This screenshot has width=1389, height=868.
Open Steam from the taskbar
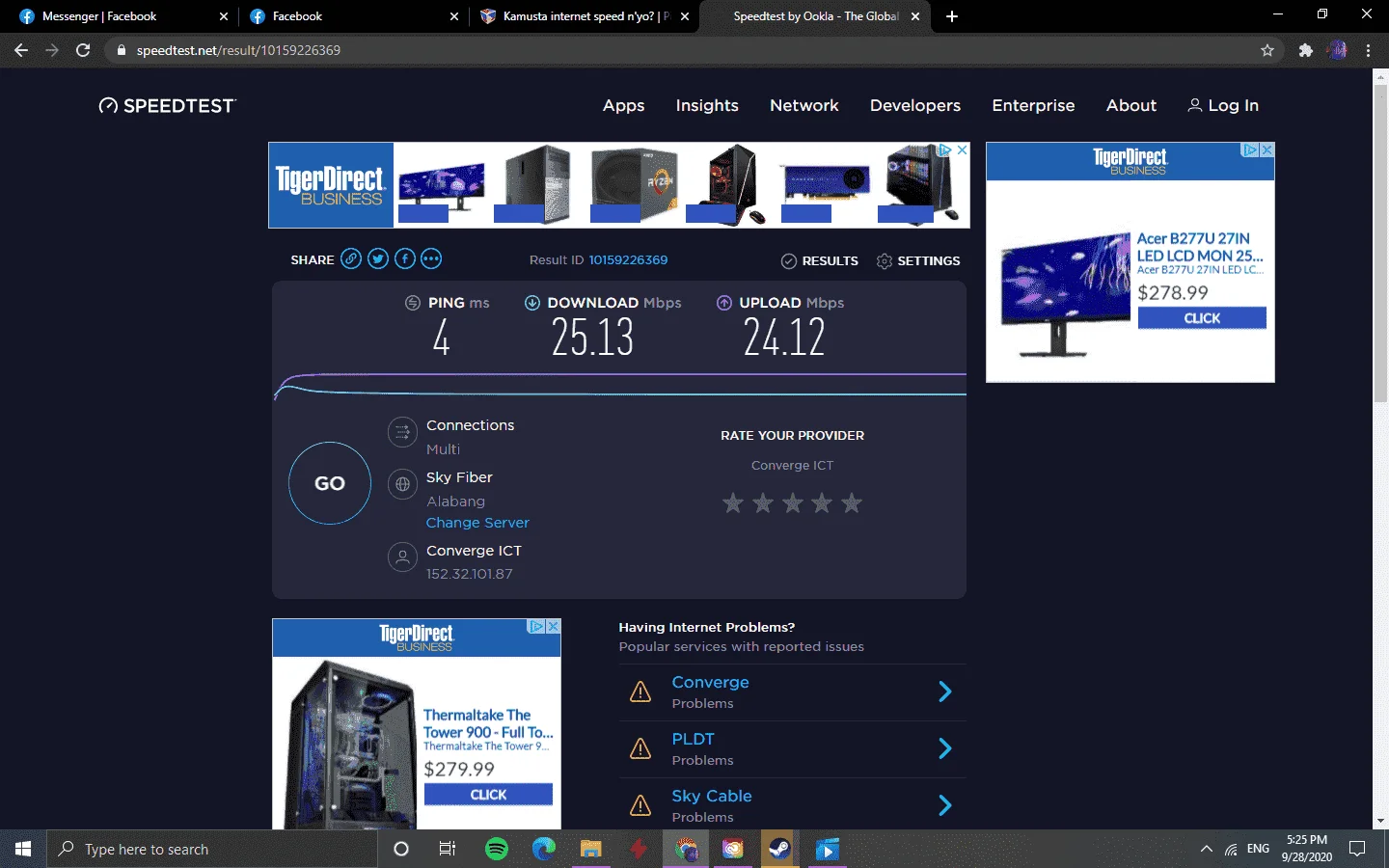click(x=780, y=849)
